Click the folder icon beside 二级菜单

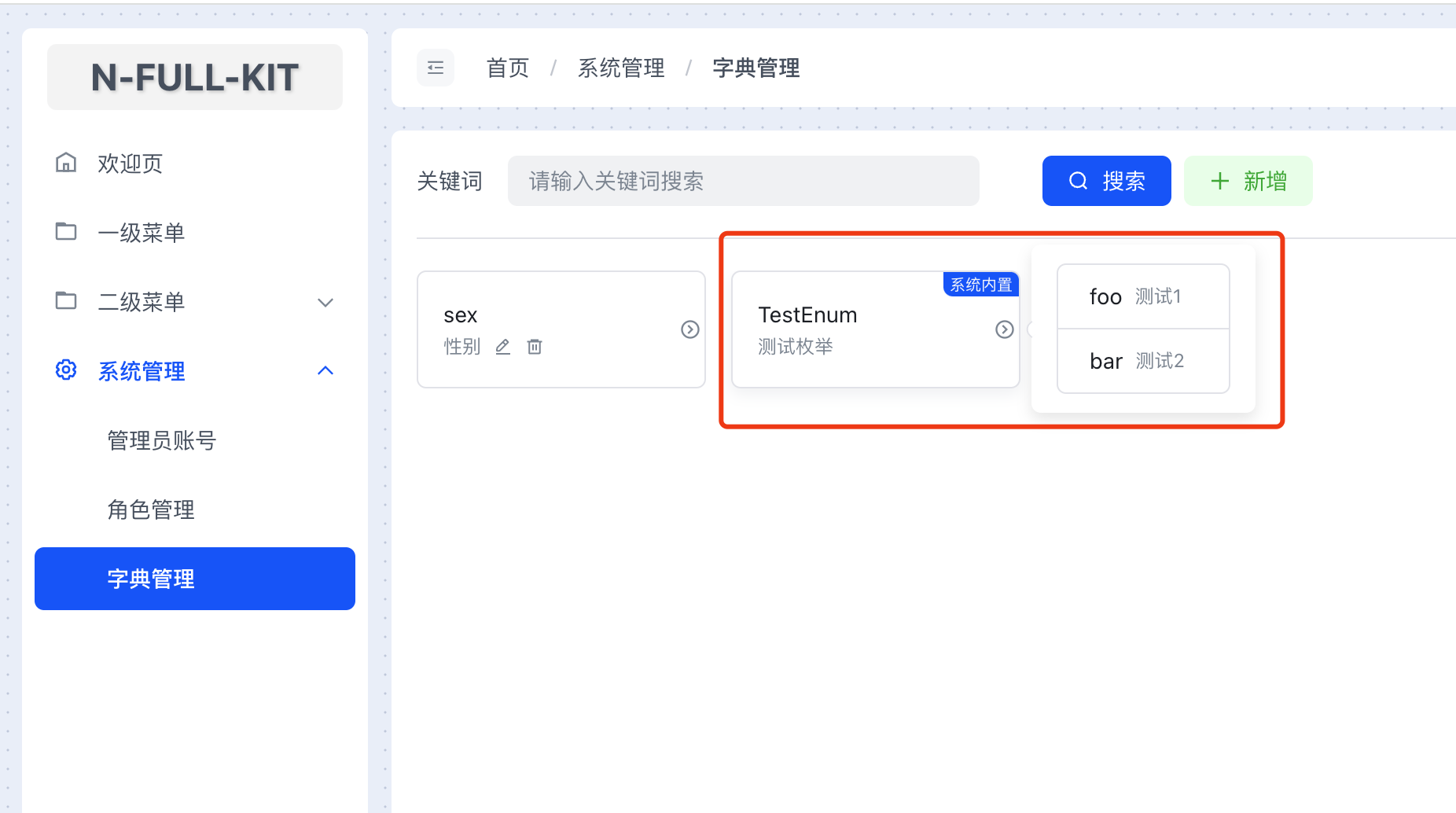66,300
